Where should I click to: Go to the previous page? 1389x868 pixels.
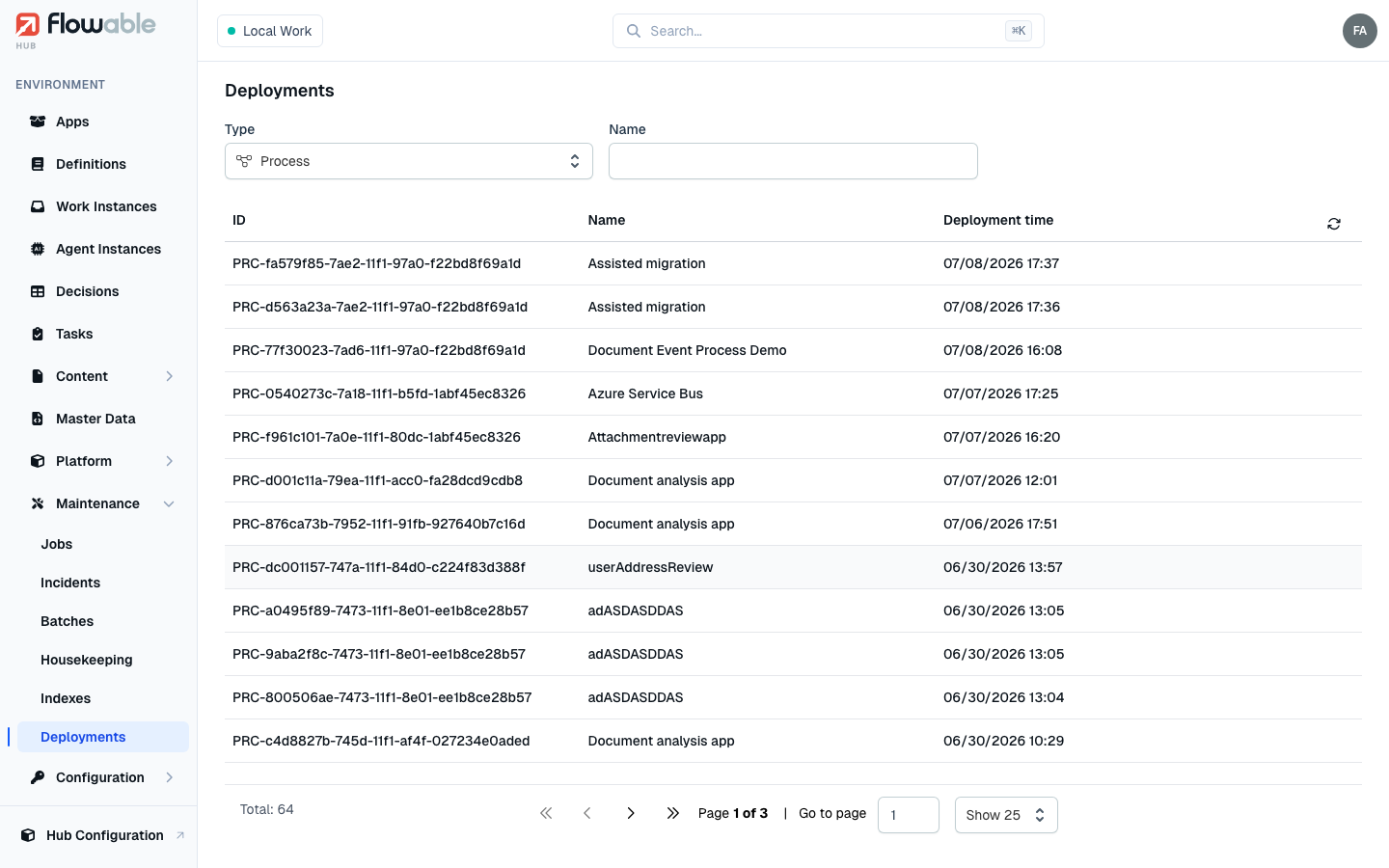(587, 813)
